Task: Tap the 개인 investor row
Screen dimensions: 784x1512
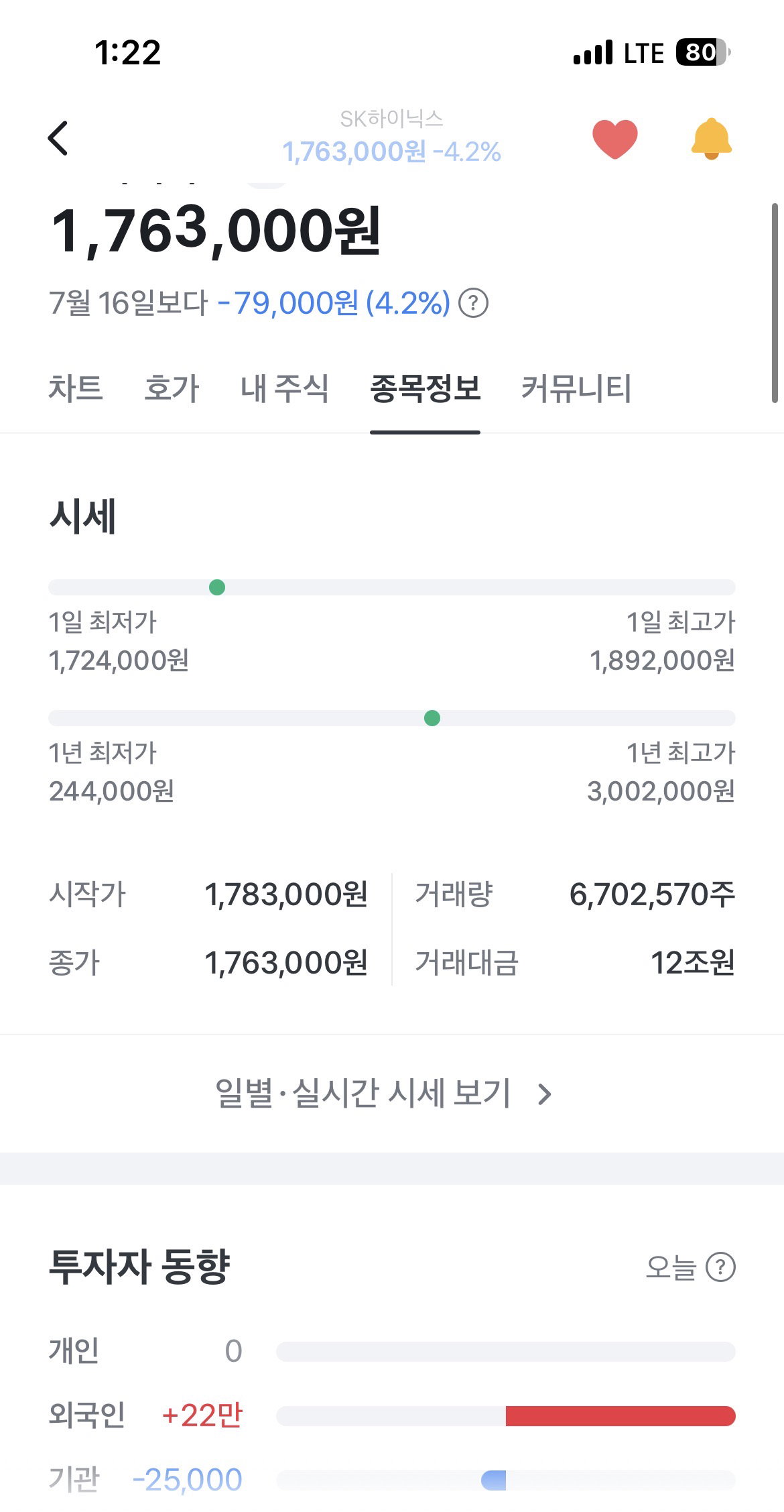Action: pyautogui.click(x=392, y=1351)
